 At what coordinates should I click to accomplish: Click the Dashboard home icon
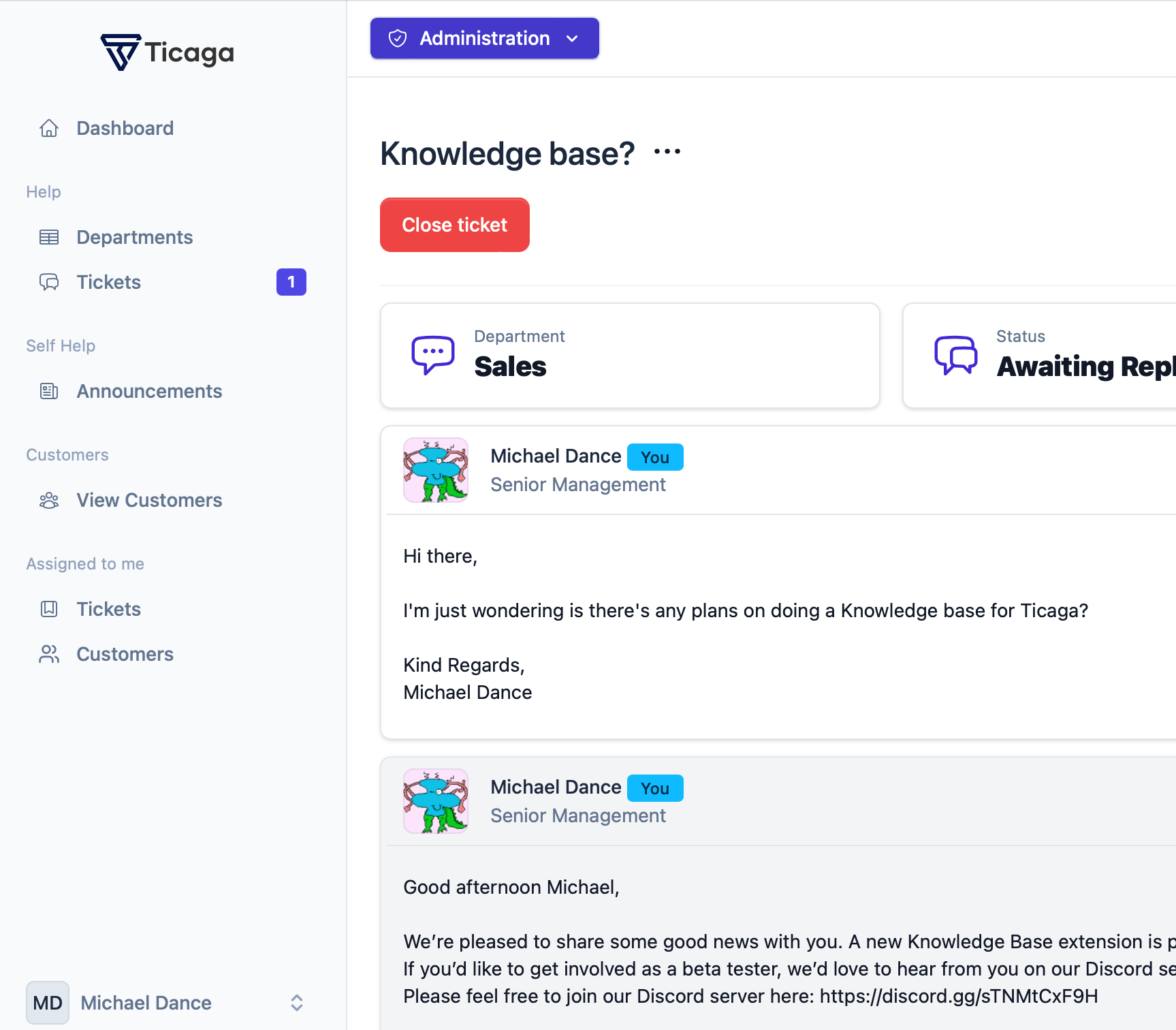(x=49, y=128)
